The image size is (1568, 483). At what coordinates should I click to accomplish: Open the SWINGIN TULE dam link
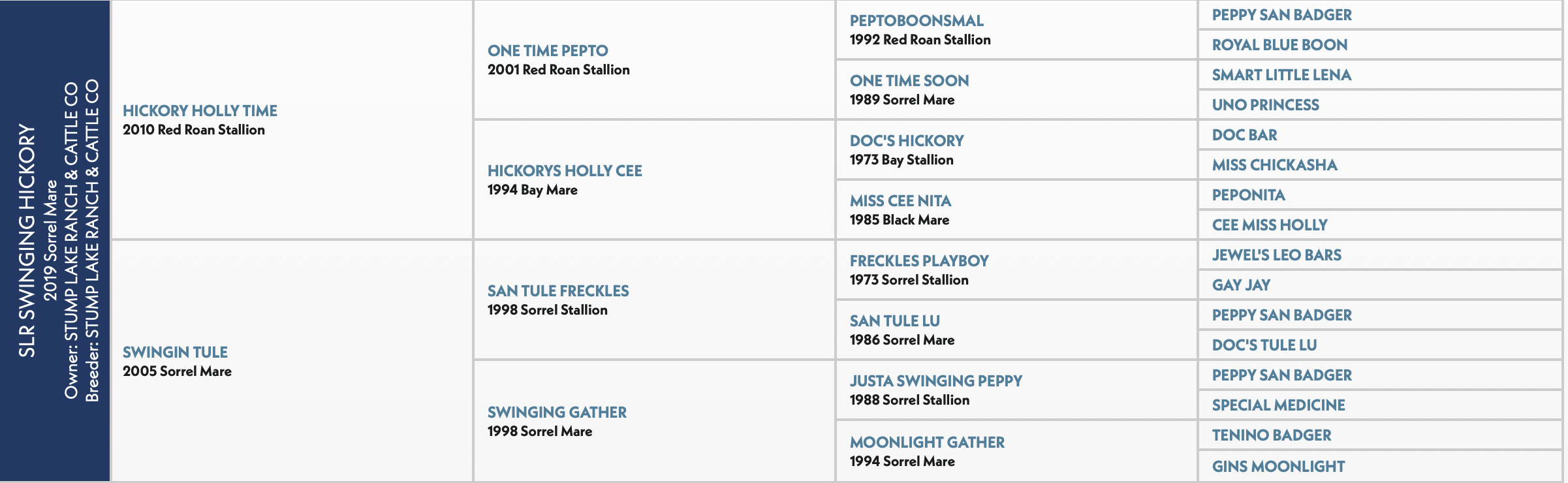click(x=175, y=352)
